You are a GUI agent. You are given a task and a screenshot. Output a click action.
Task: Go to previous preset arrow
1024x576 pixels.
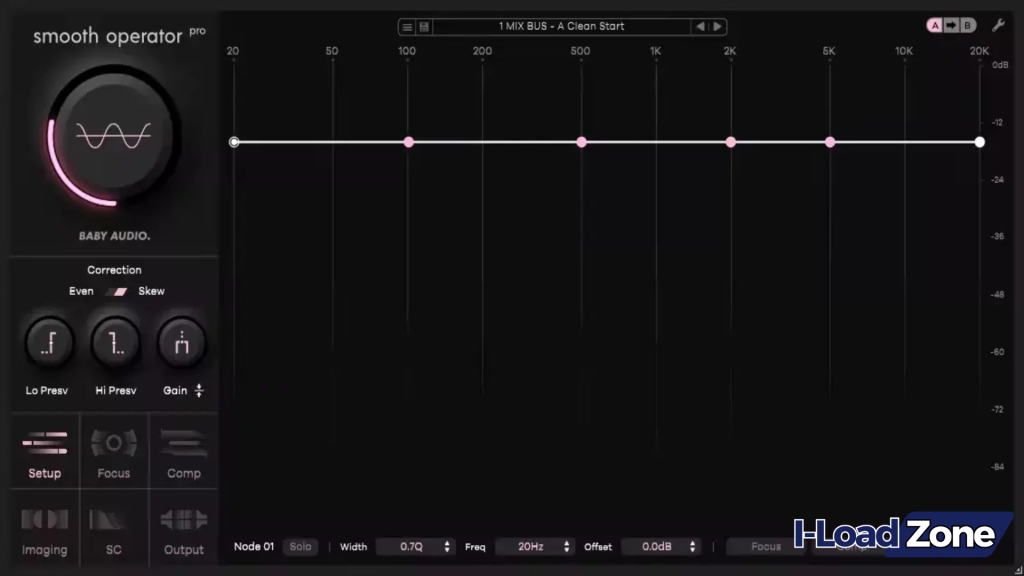(x=700, y=27)
